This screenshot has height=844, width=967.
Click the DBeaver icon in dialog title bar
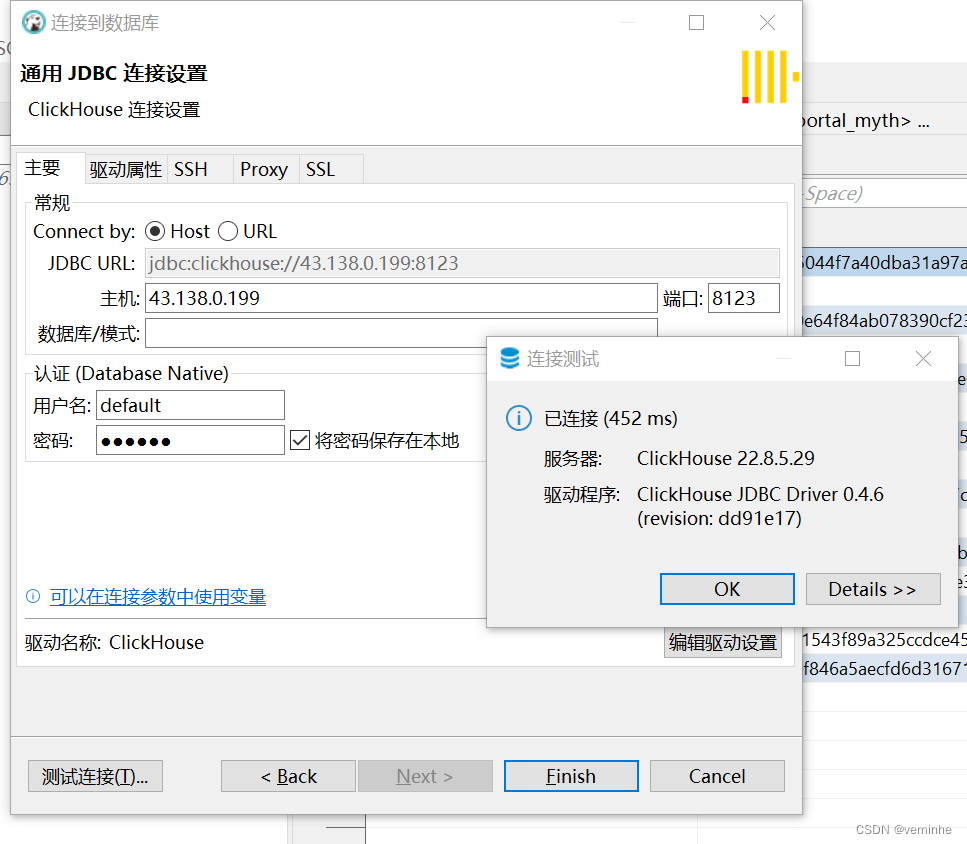point(33,23)
